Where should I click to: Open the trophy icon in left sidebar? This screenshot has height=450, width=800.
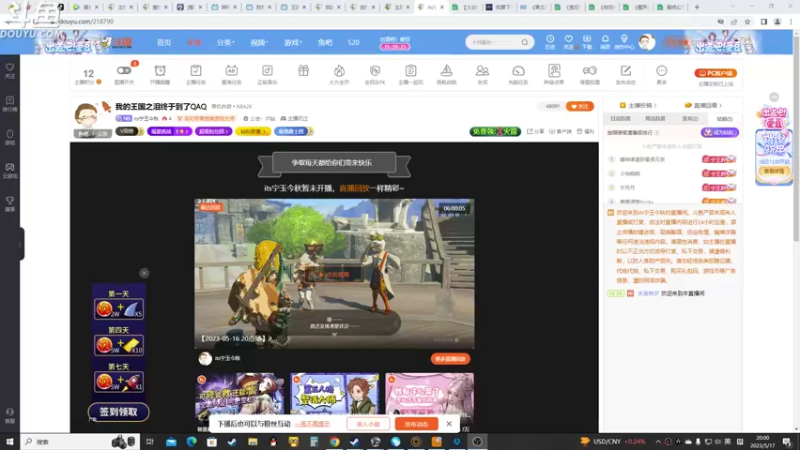point(10,204)
